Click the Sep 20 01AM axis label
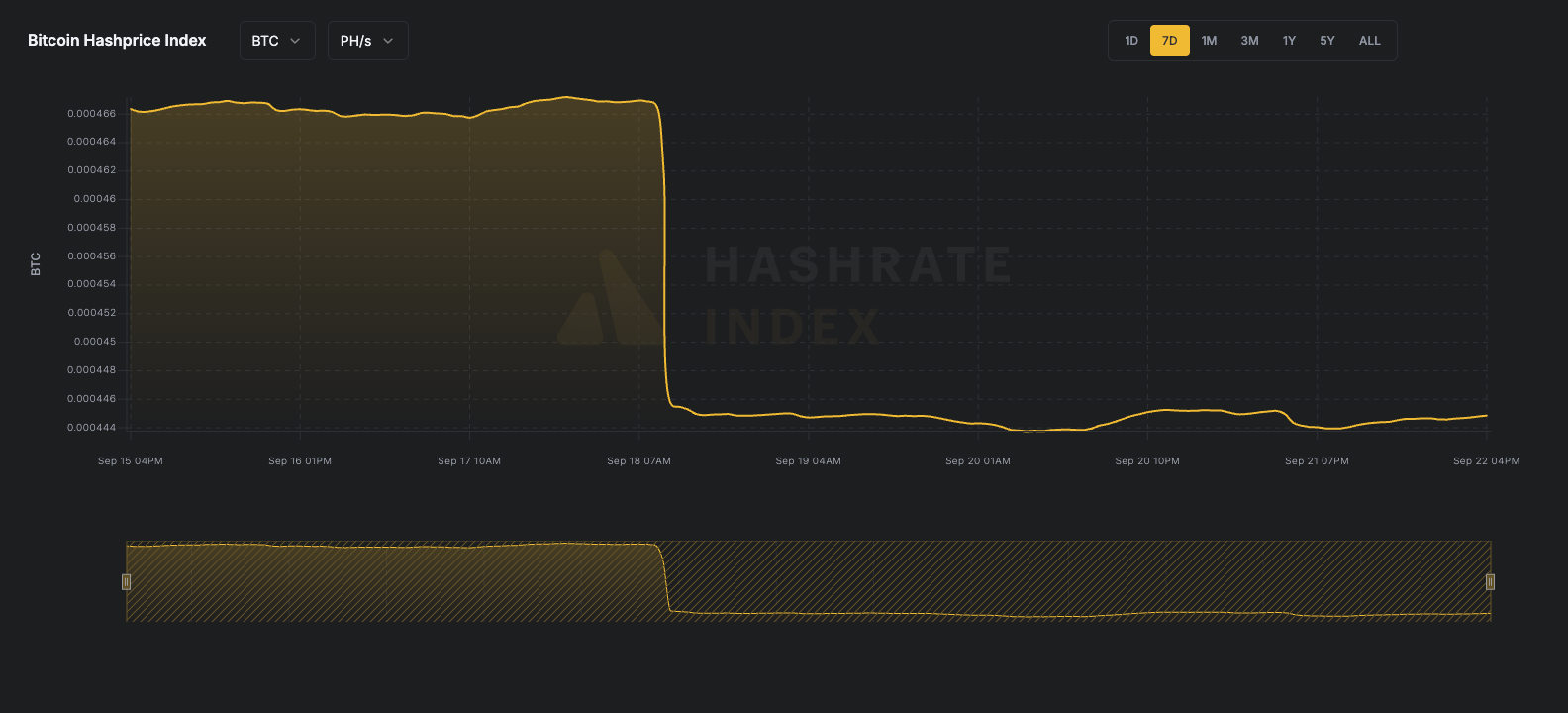The height and width of the screenshot is (713, 1568). [x=978, y=461]
